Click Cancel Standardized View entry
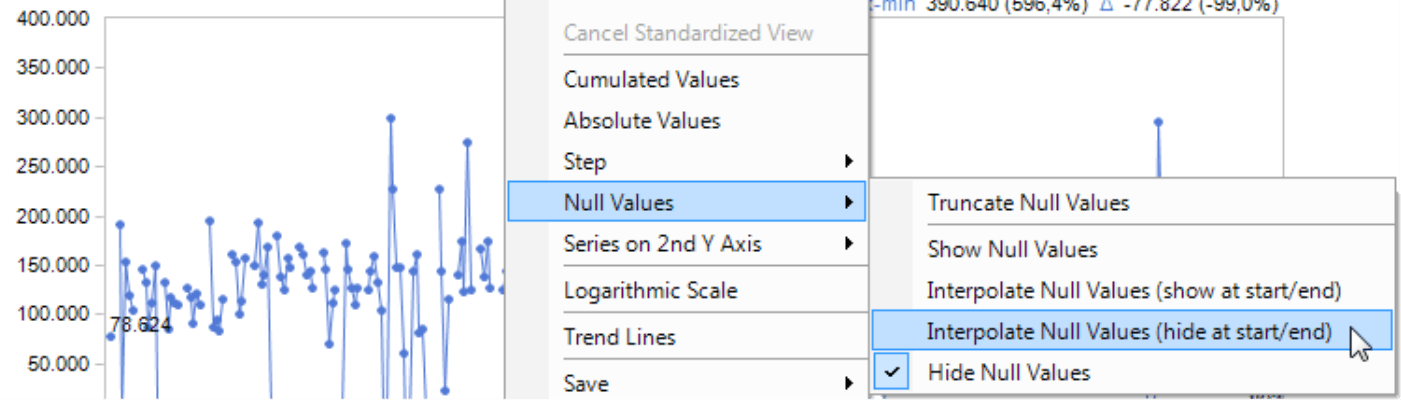The height and width of the screenshot is (400, 1401). [x=687, y=33]
